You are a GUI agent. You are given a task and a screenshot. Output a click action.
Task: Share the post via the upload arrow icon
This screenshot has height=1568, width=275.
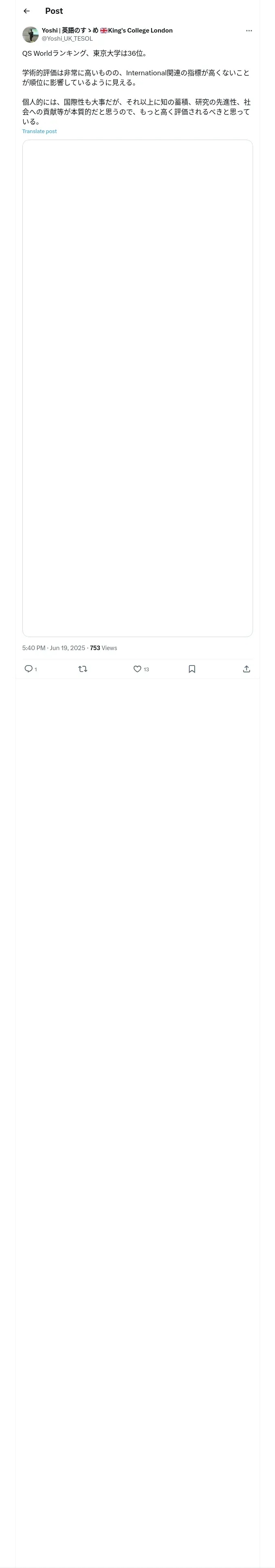coord(246,668)
